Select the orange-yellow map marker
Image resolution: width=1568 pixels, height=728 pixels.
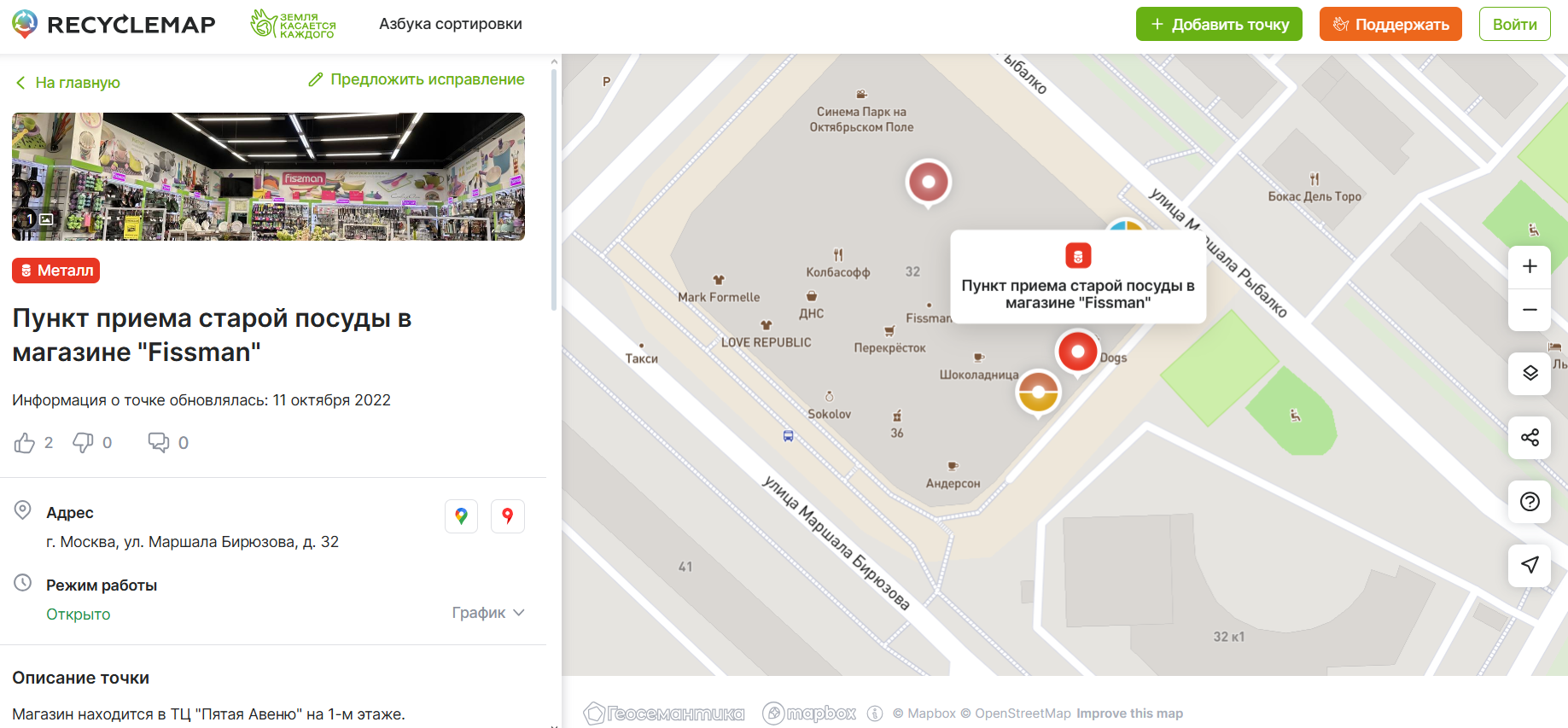pyautogui.click(x=1039, y=393)
